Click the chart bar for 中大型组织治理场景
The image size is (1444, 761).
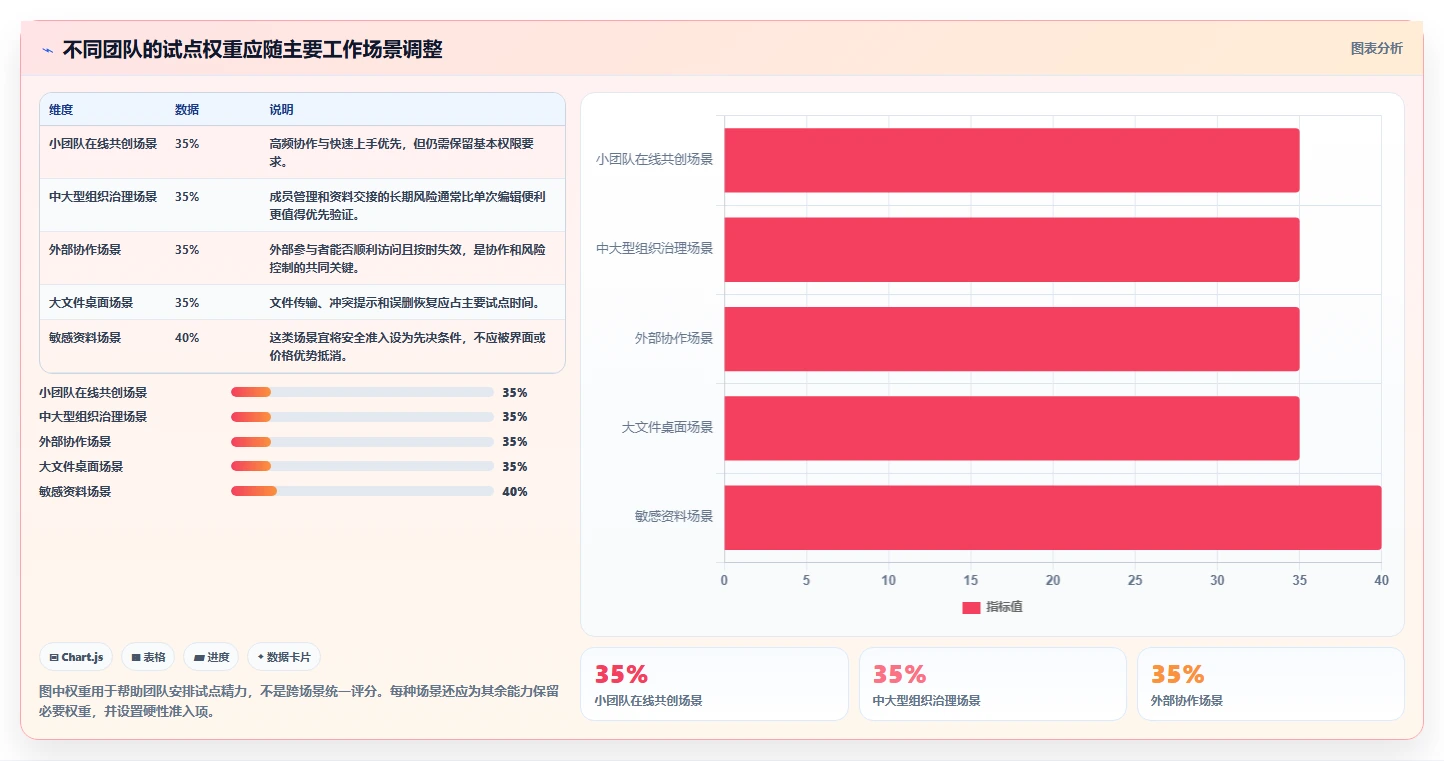[1011, 249]
